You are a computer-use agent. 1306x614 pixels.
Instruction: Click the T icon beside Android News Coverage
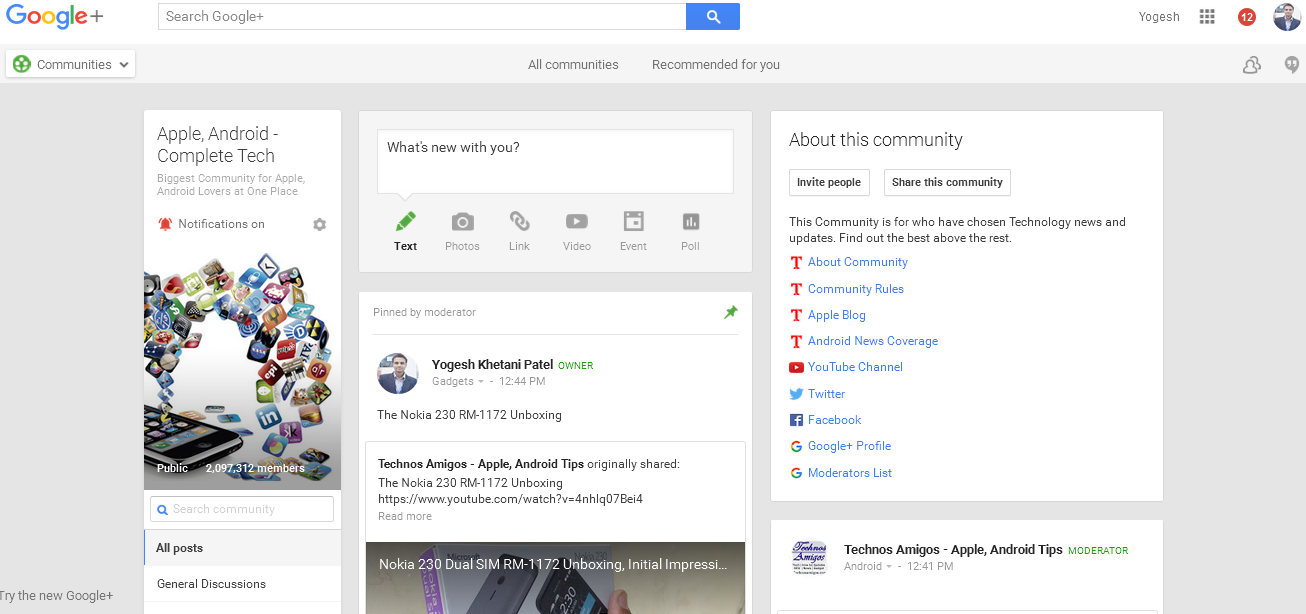pos(796,341)
